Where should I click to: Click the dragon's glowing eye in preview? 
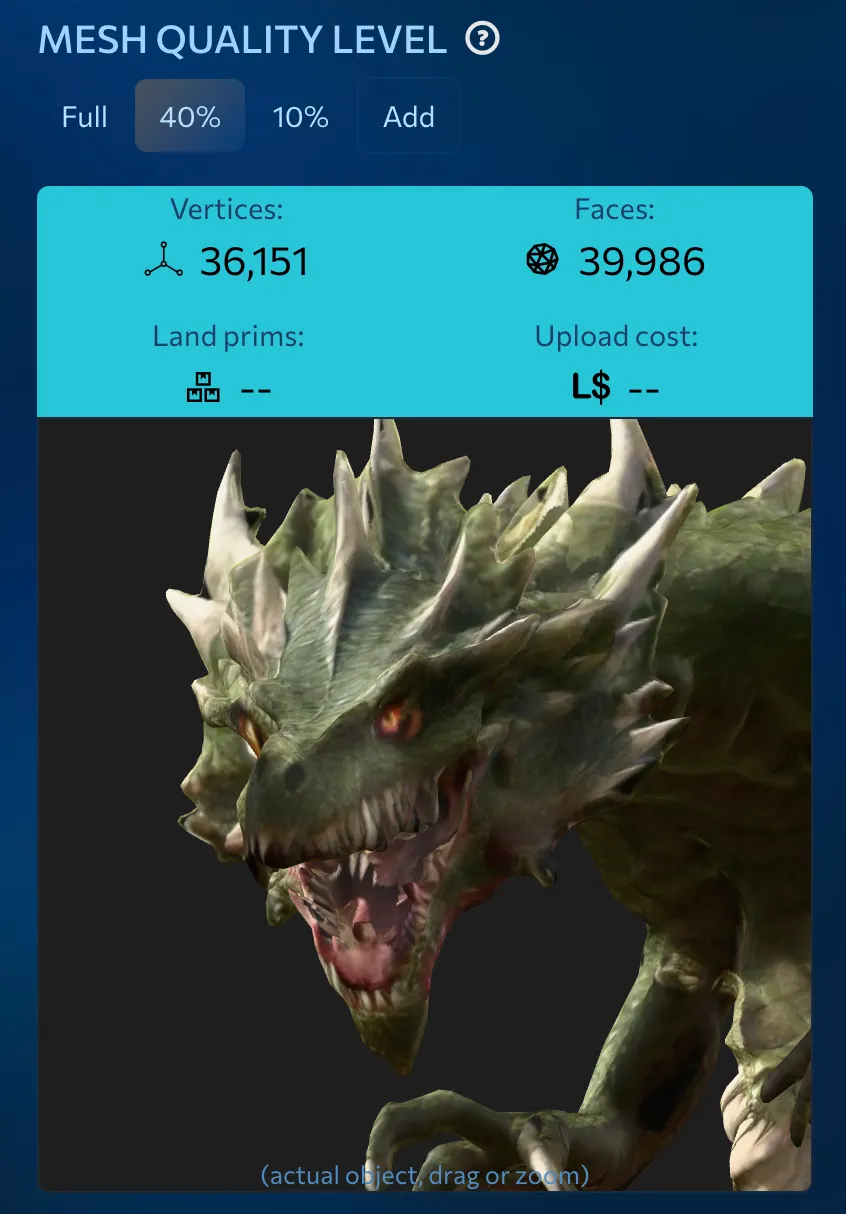397,719
